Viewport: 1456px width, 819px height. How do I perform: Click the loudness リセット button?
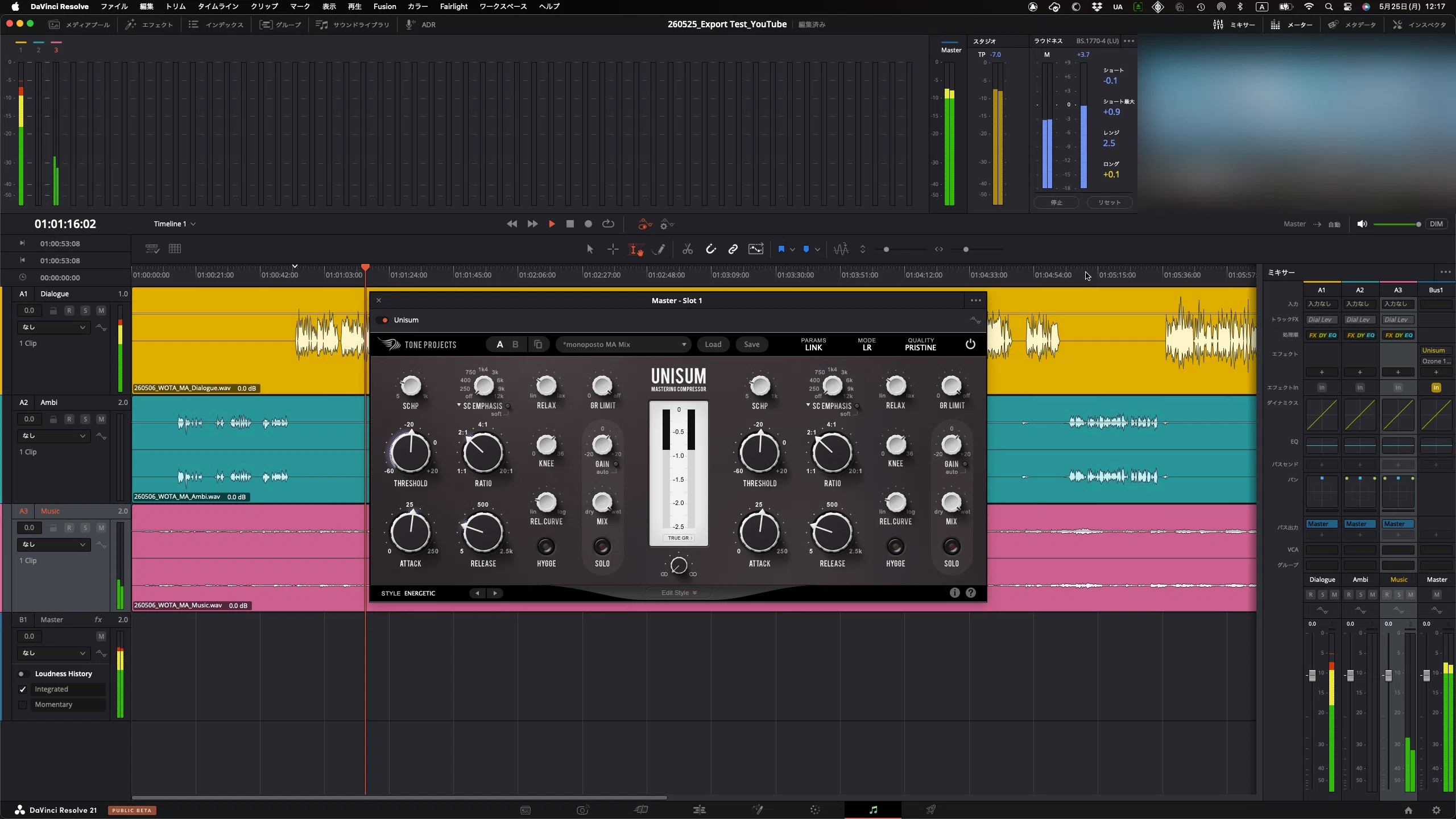tap(1109, 202)
